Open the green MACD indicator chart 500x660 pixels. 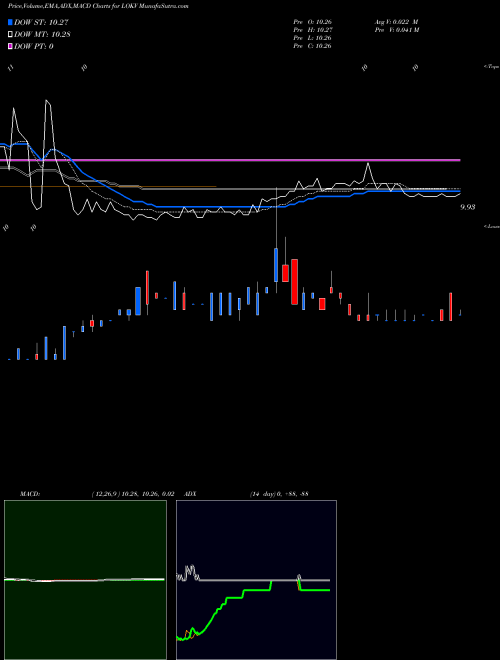(85, 580)
